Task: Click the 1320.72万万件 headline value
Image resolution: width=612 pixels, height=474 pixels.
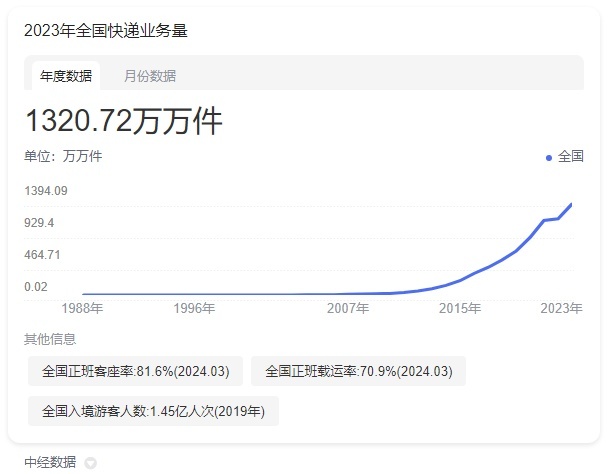Action: click(x=124, y=121)
